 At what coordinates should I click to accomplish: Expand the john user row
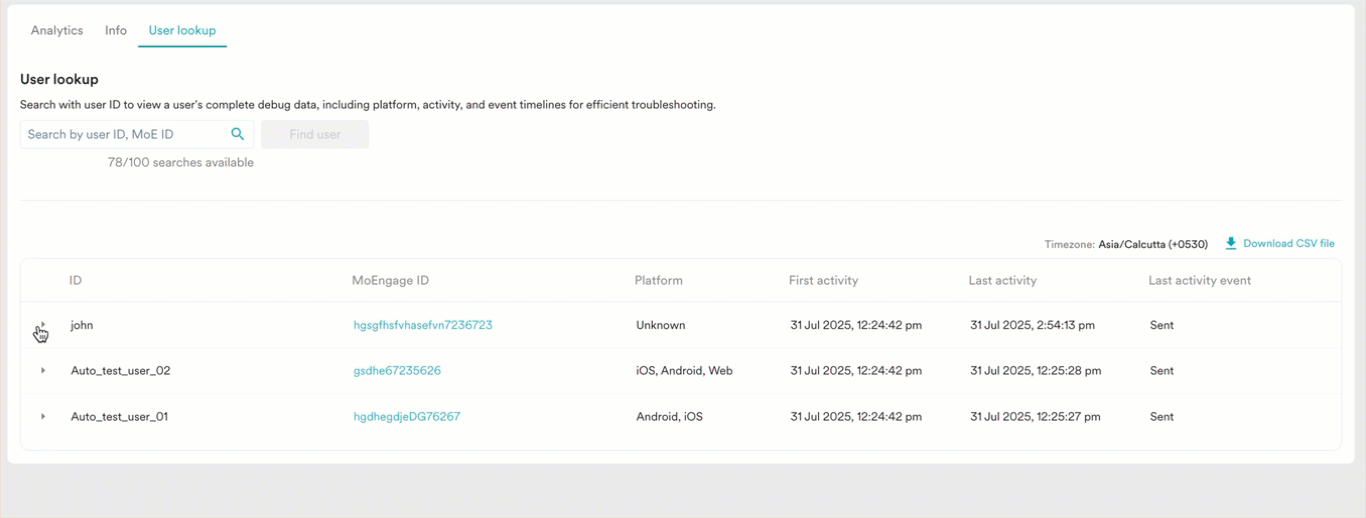[43, 326]
